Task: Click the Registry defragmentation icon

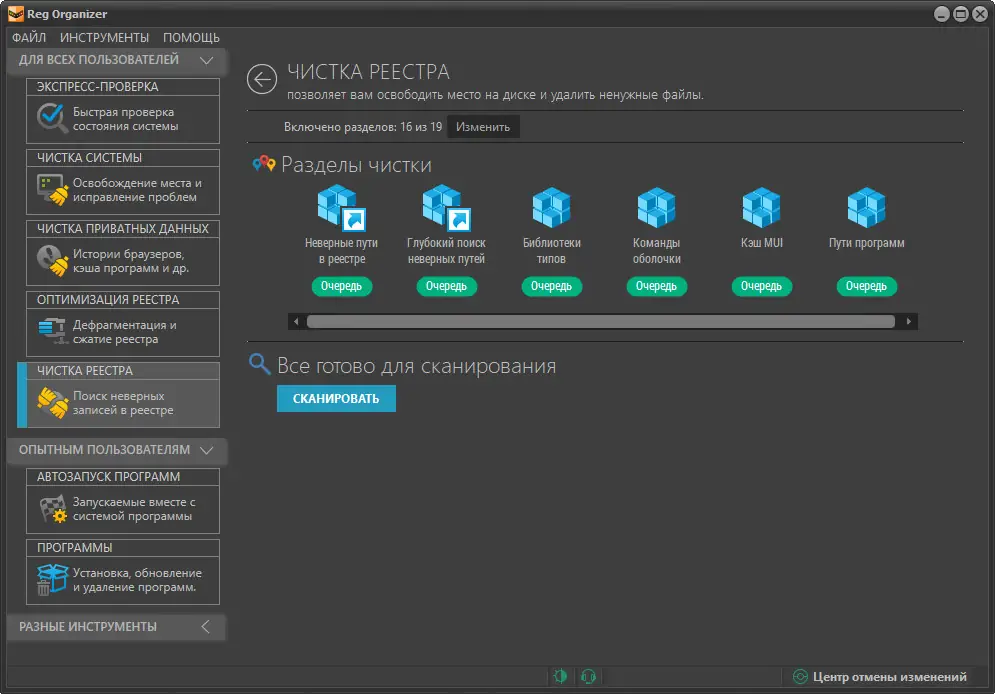Action: [x=51, y=331]
